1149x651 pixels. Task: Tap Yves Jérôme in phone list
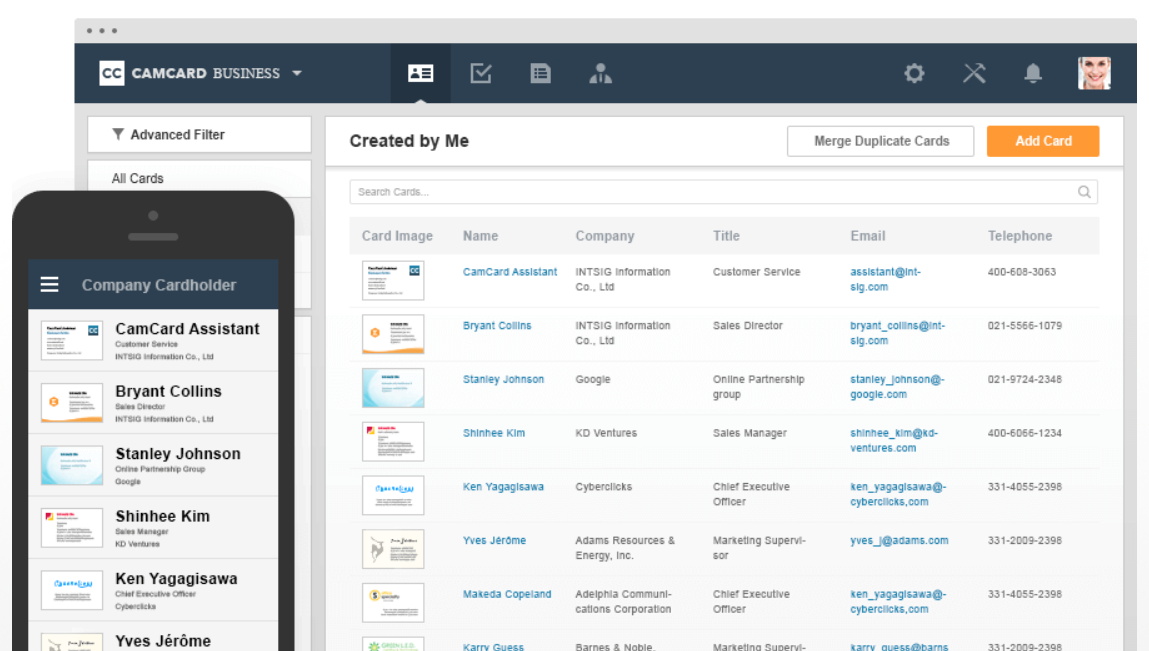(x=153, y=636)
